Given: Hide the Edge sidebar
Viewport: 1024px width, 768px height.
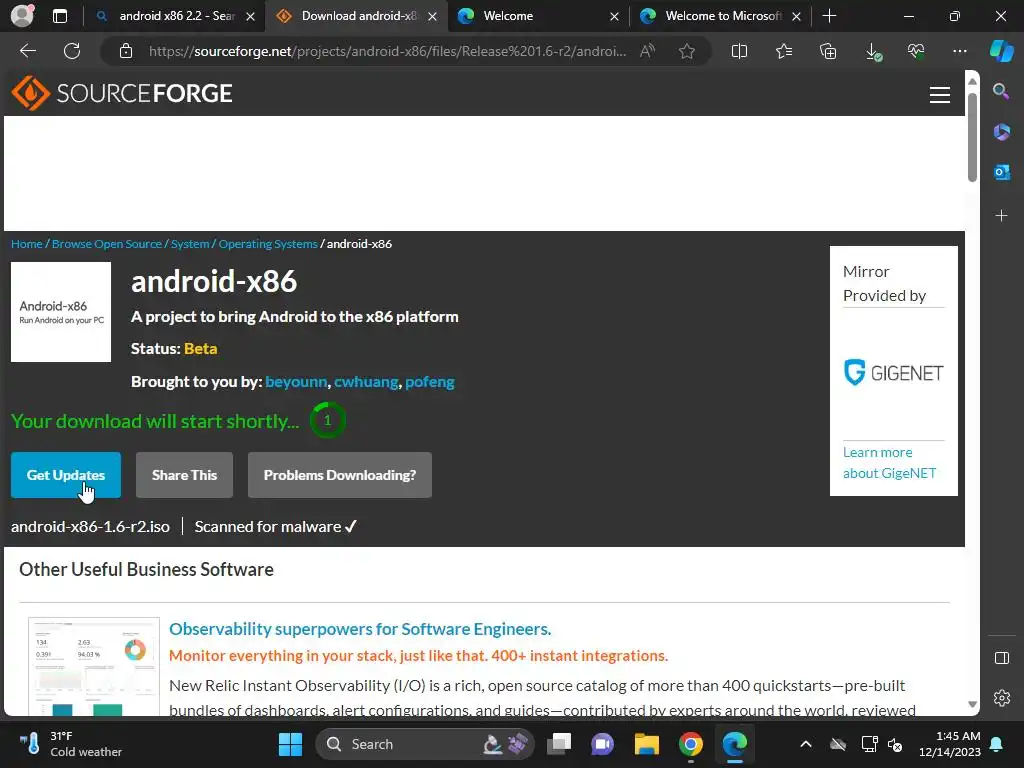Looking at the screenshot, I should 1001,658.
